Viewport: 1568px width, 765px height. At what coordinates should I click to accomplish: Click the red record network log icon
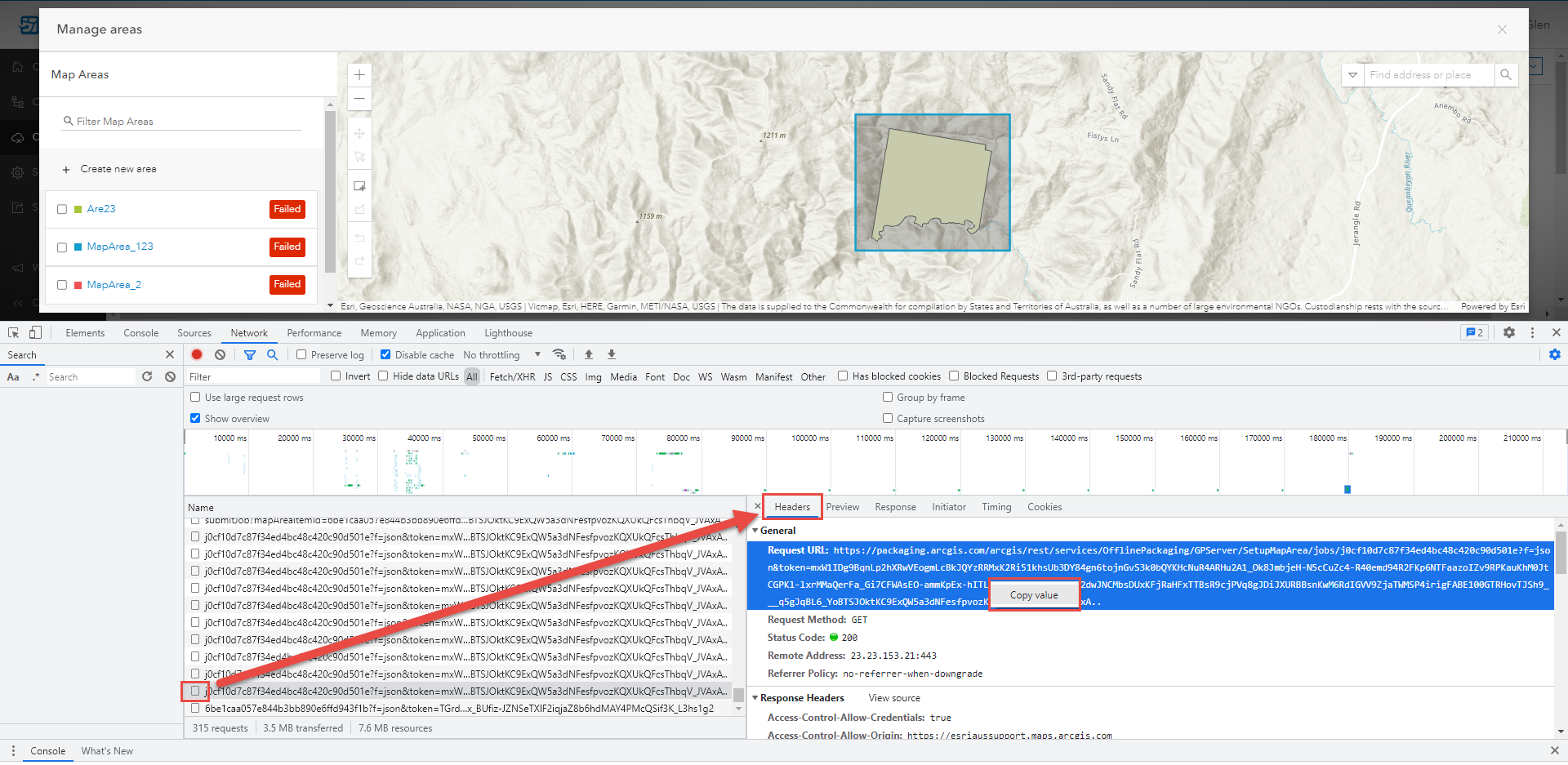[197, 354]
